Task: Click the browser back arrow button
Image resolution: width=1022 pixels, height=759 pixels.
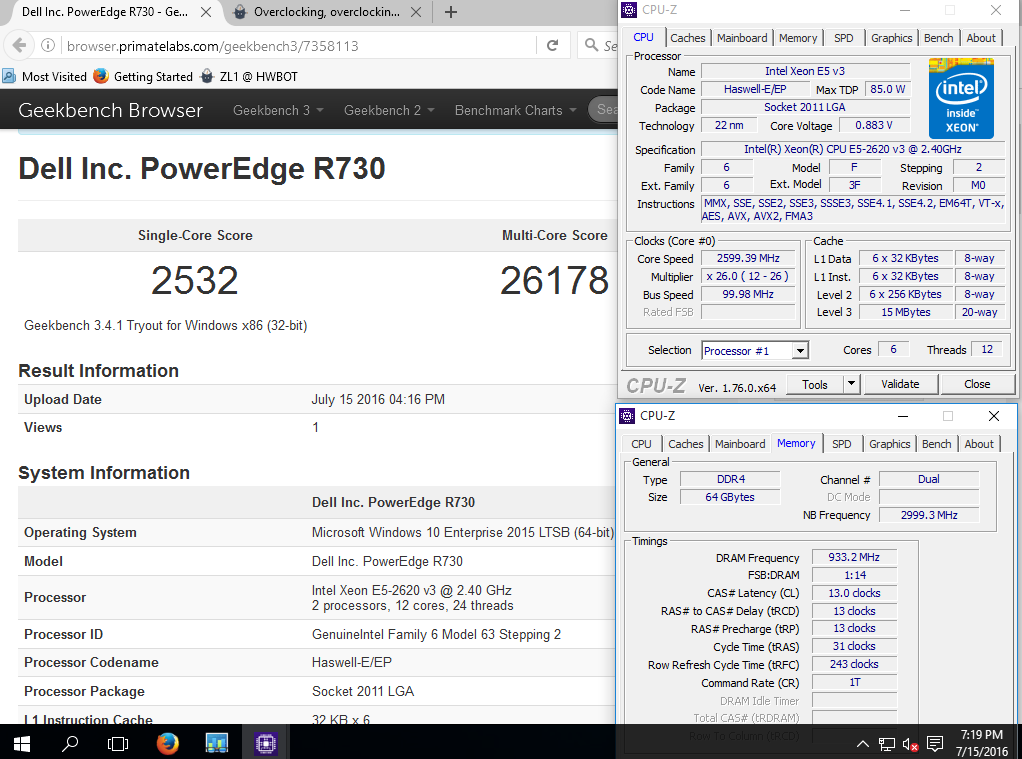Action: pyautogui.click(x=19, y=46)
